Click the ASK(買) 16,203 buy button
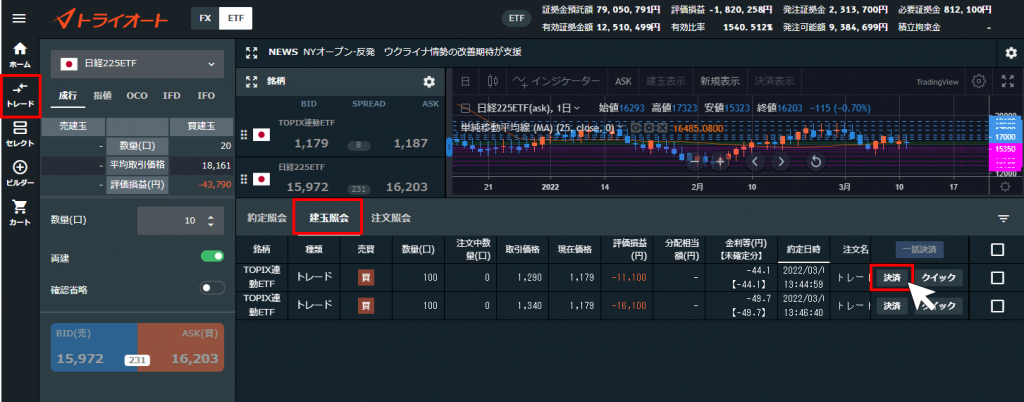 (181, 347)
